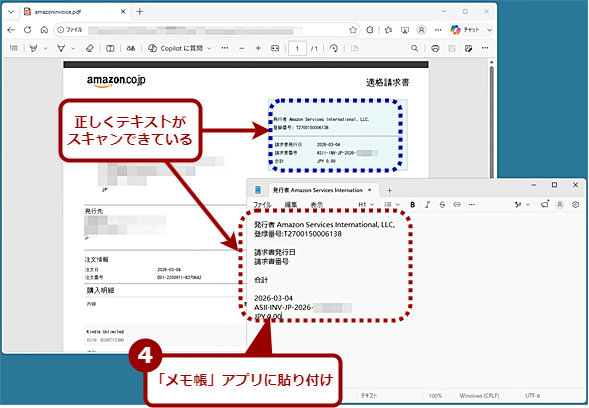Click the Kindle Unlimited item text
Image resolution: width=589 pixels, height=408 pixels.
(x=105, y=331)
